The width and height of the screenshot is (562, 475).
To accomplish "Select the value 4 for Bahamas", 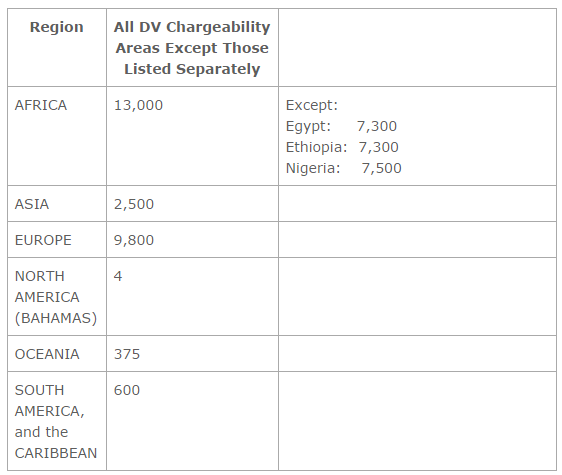I will [x=118, y=276].
